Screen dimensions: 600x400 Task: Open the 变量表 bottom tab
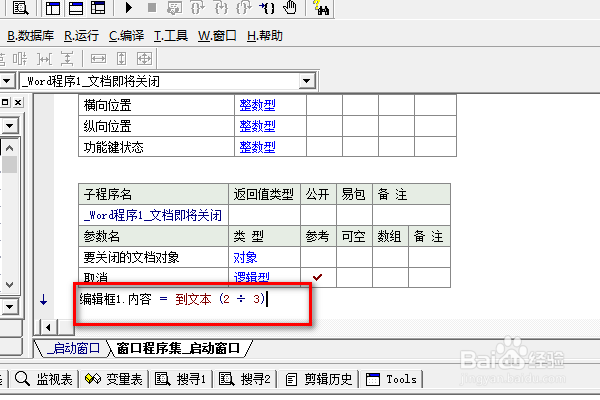pyautogui.click(x=114, y=379)
